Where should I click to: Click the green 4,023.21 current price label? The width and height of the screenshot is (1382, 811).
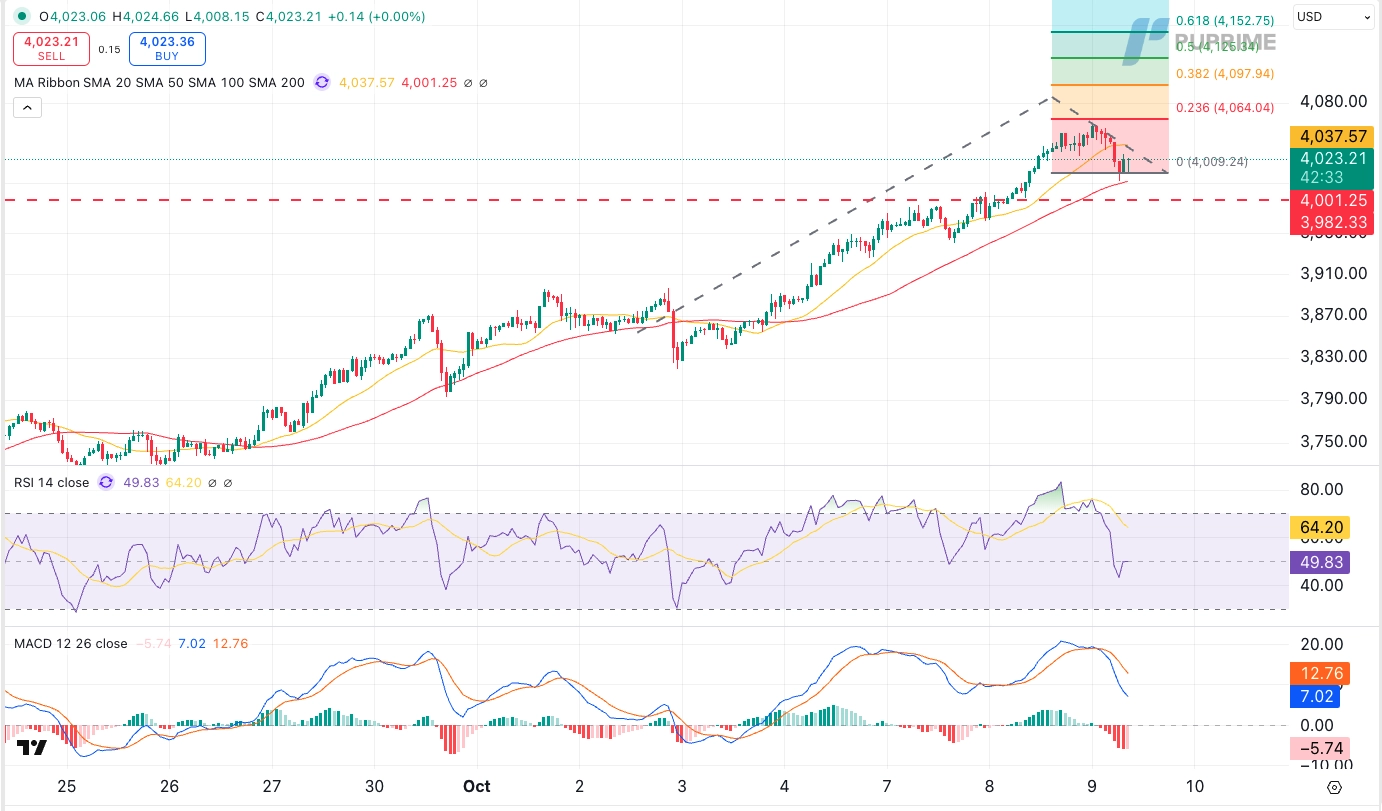[1329, 158]
